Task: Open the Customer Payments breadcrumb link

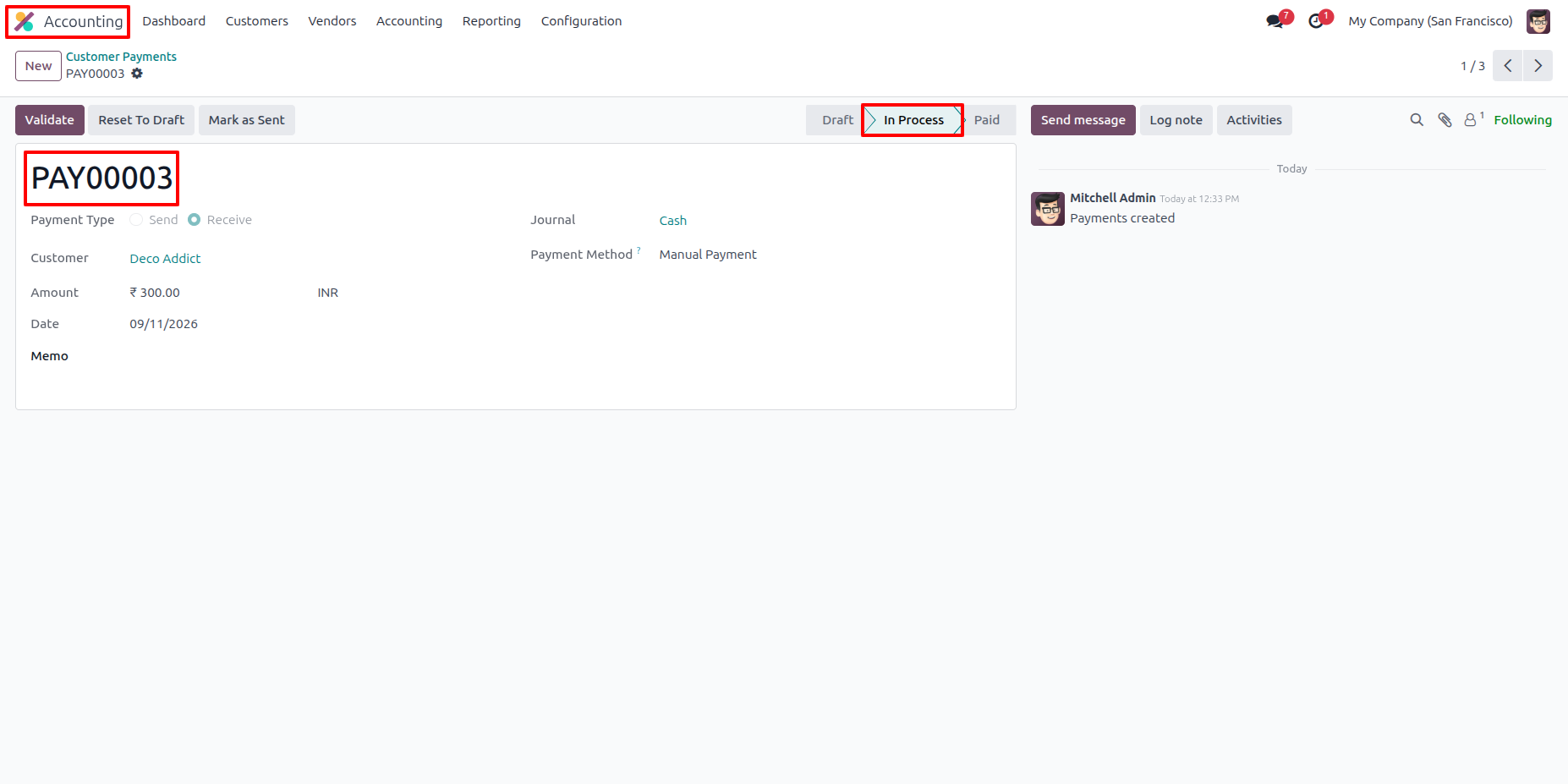Action: pos(121,57)
